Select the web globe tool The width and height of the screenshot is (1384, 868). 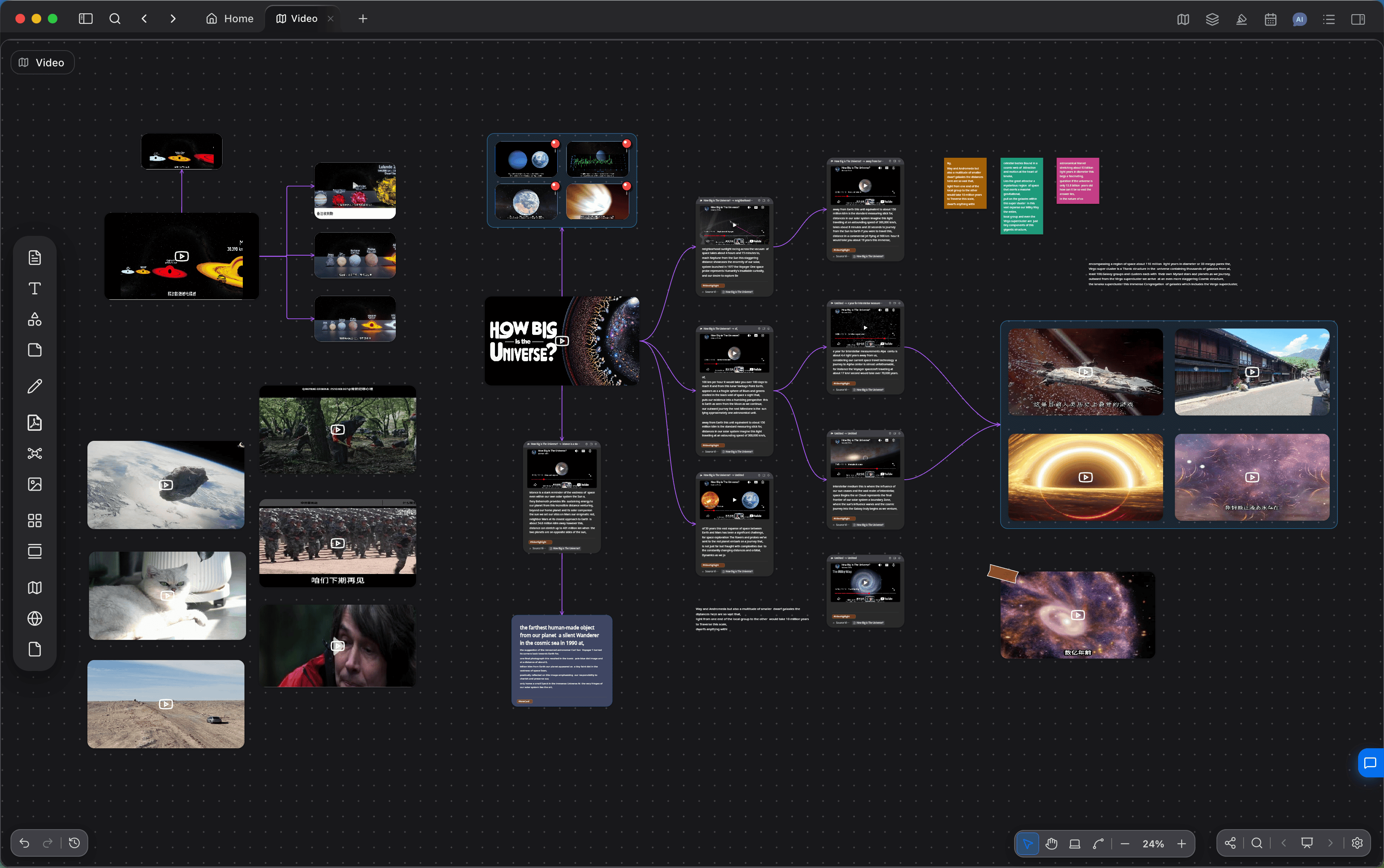point(34,618)
